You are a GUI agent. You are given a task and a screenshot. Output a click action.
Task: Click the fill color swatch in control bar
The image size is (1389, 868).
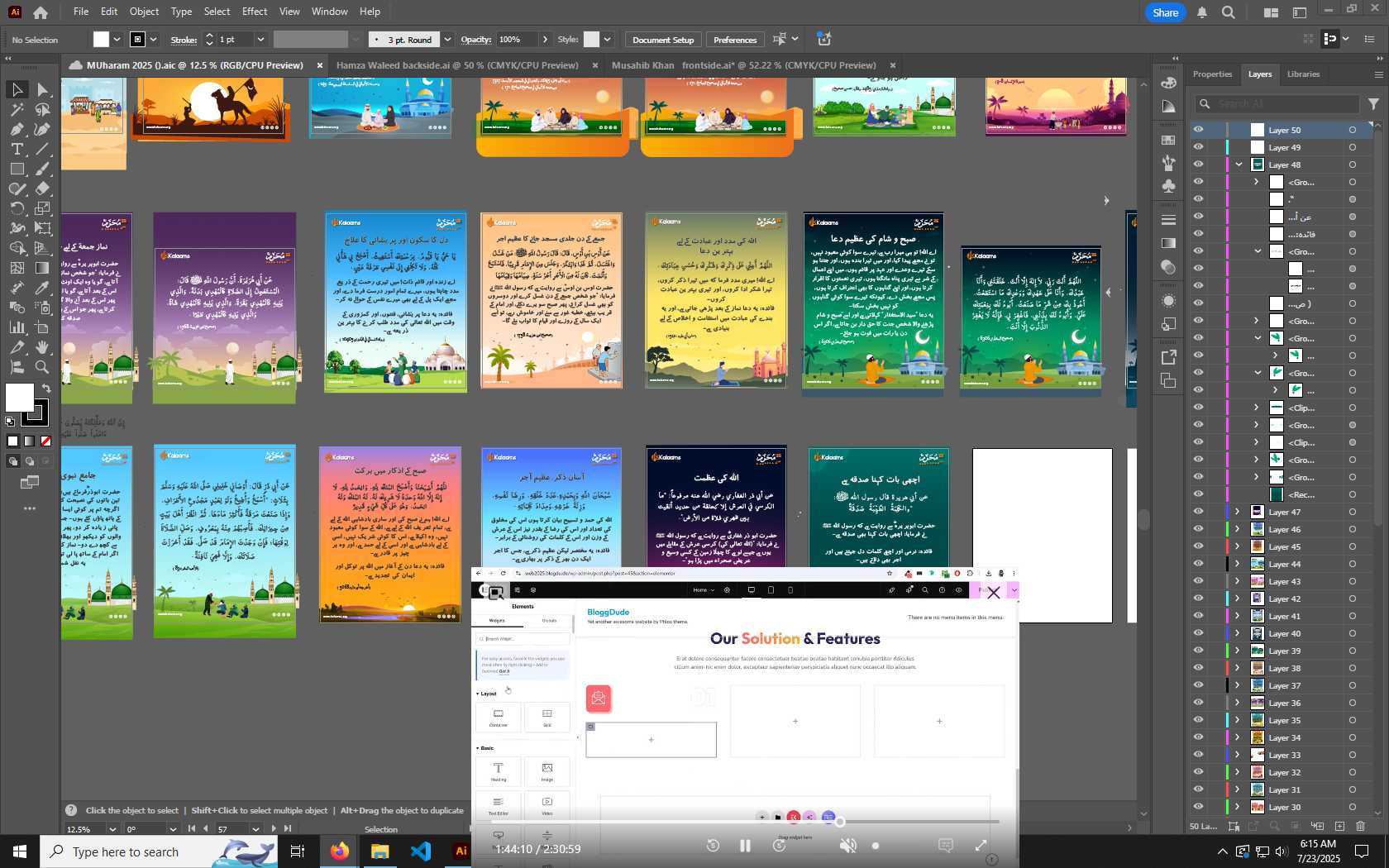[101, 40]
